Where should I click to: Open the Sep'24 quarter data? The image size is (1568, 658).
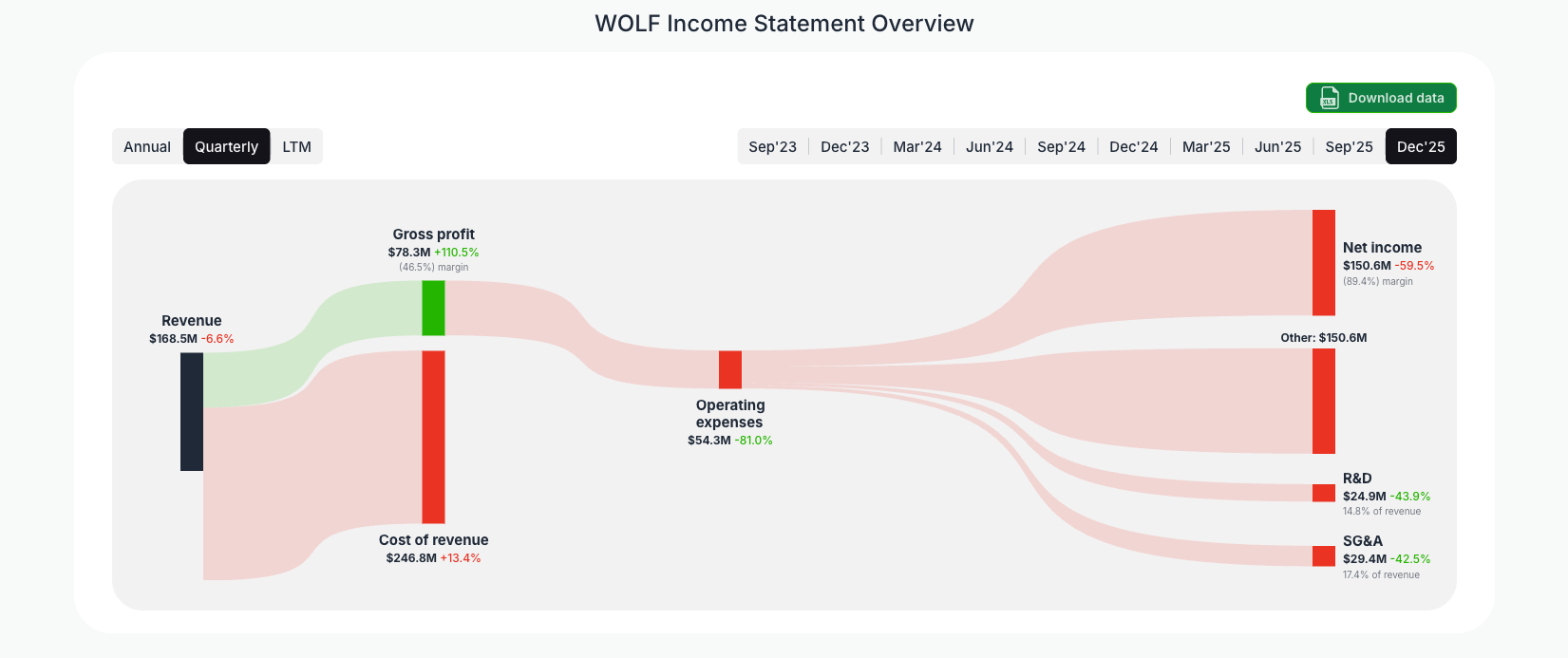[1061, 146]
